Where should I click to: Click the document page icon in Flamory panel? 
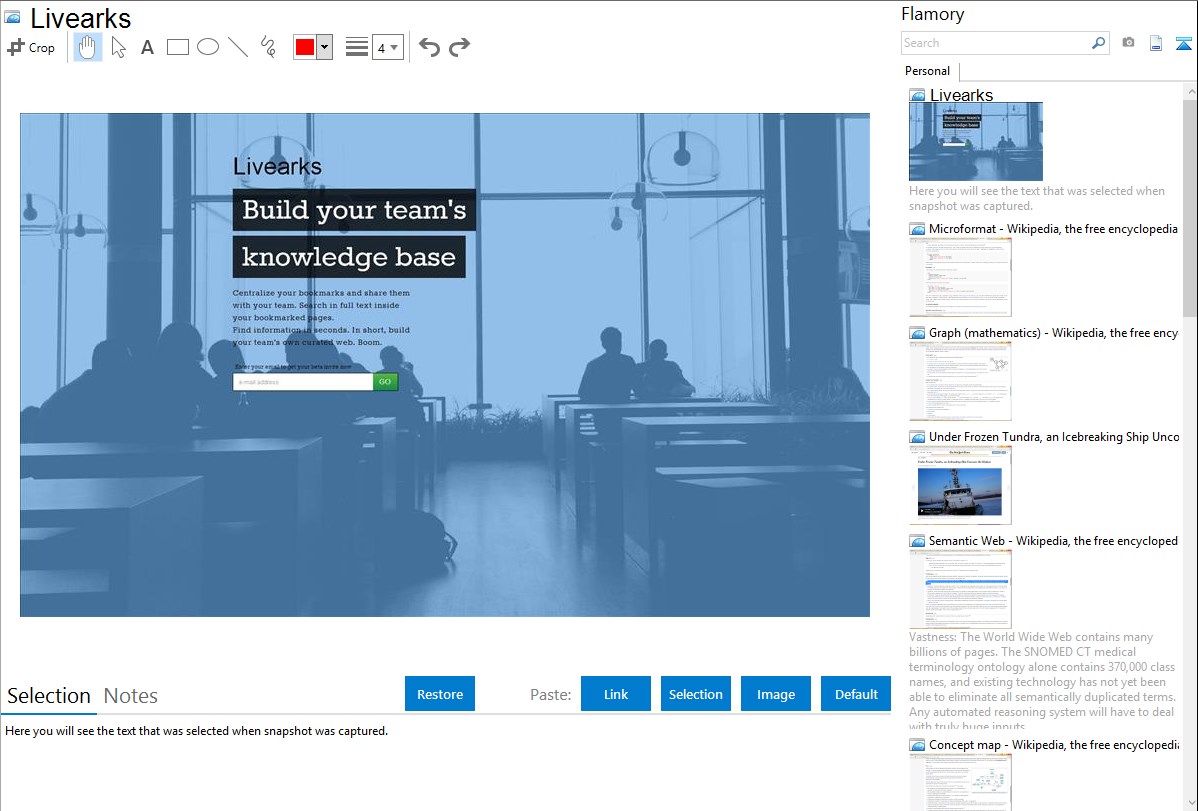tap(1156, 43)
